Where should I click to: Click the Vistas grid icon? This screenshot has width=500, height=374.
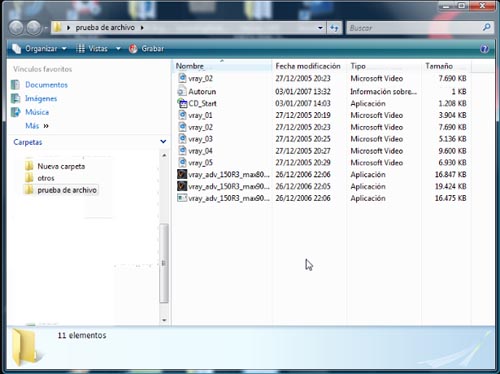80,49
